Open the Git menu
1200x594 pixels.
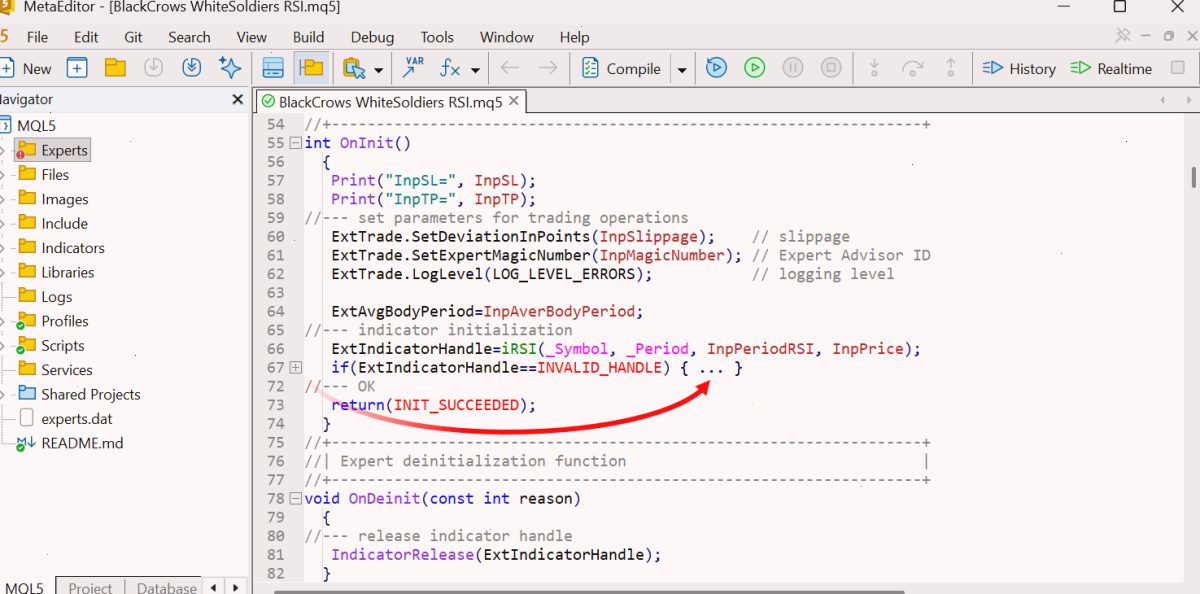point(134,37)
